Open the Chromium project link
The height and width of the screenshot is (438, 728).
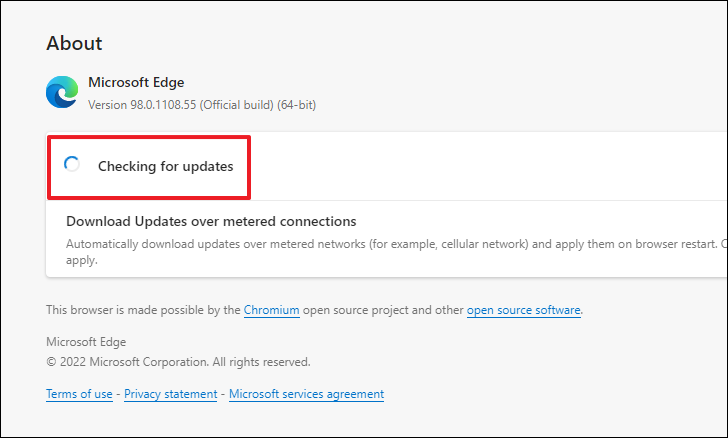point(272,310)
